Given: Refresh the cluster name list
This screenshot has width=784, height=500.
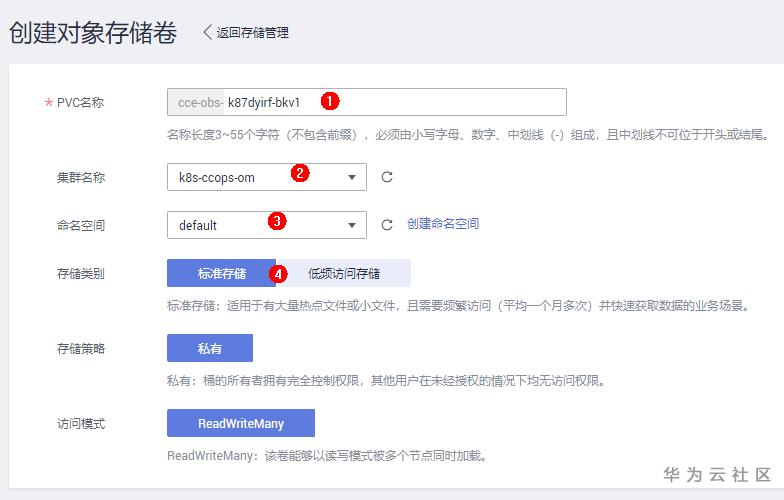Looking at the screenshot, I should pyautogui.click(x=387, y=177).
